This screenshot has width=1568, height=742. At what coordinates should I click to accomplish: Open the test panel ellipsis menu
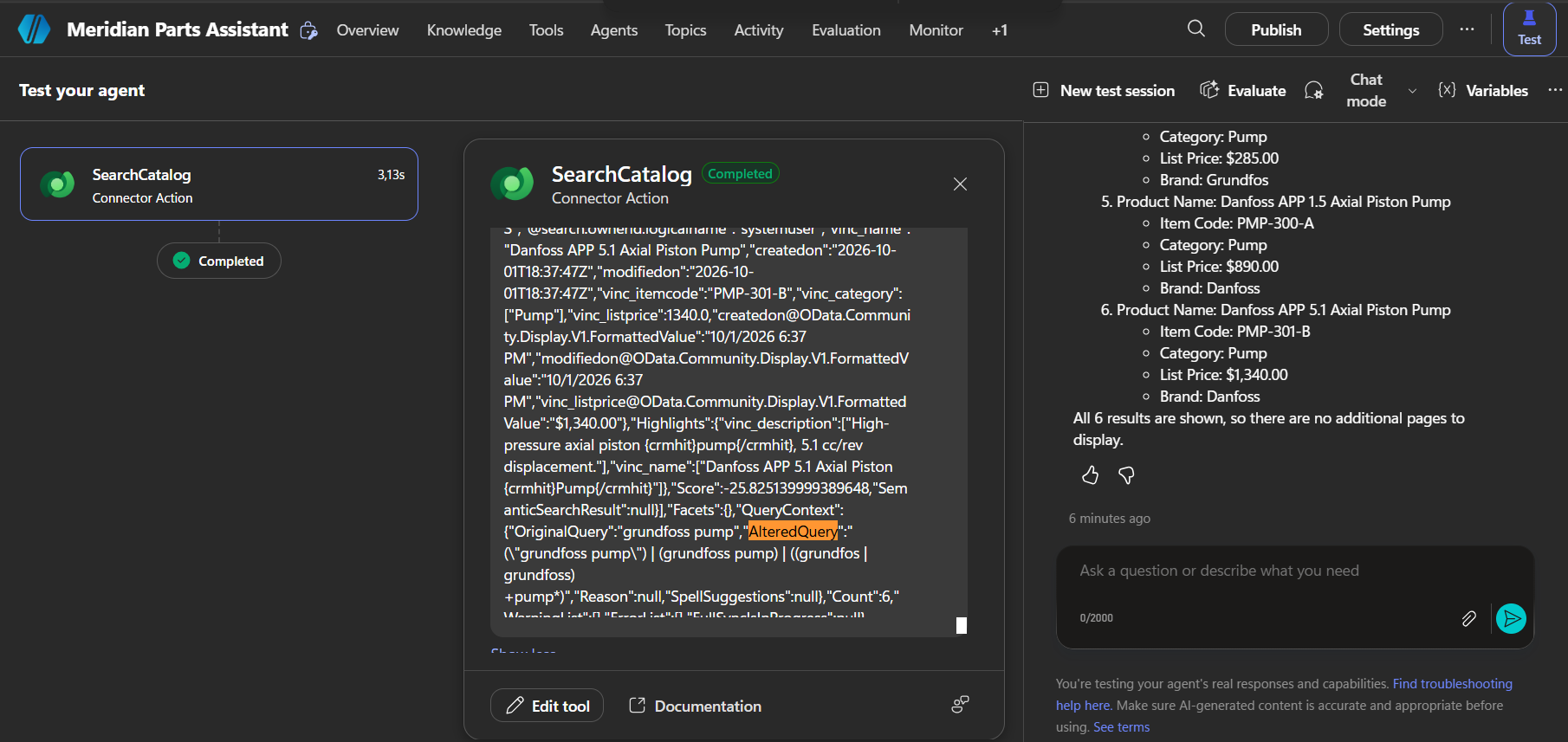[x=1555, y=90]
